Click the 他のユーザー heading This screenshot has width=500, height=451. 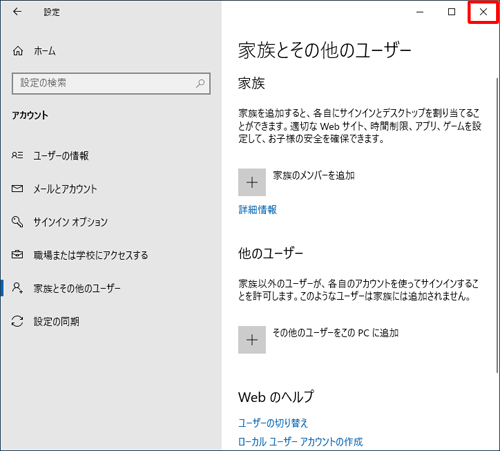(270, 253)
